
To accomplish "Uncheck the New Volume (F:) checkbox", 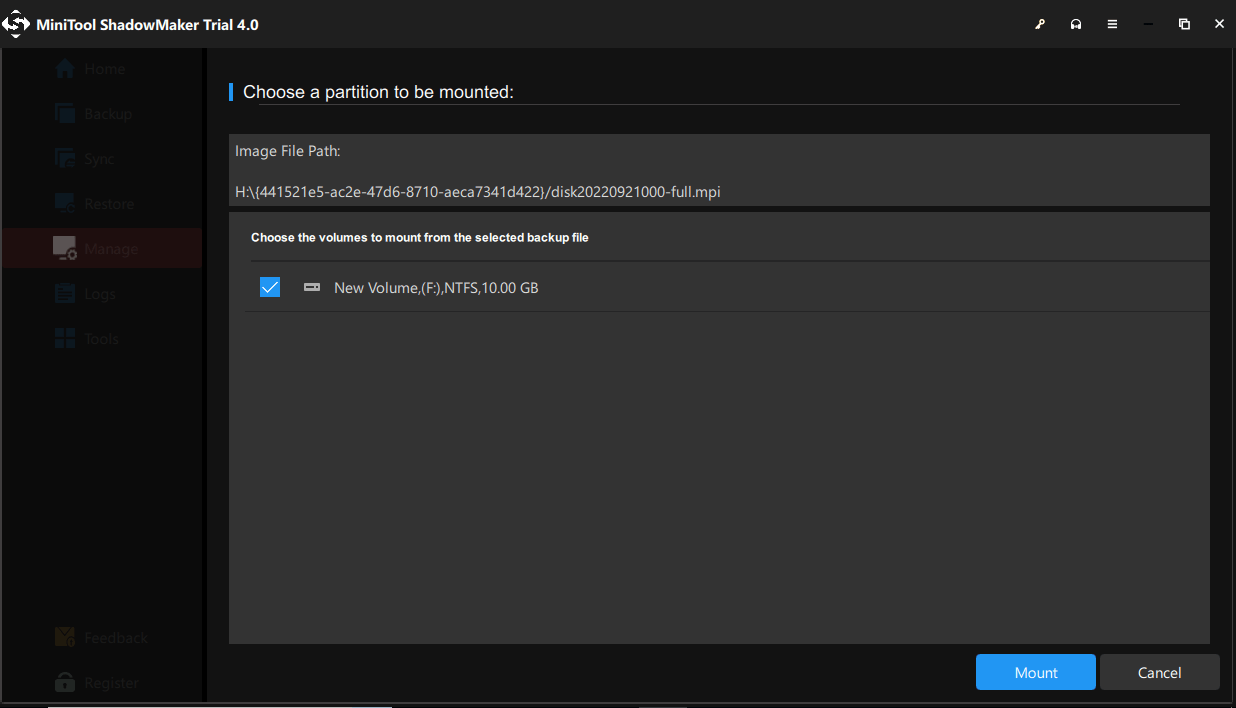I will point(270,287).
